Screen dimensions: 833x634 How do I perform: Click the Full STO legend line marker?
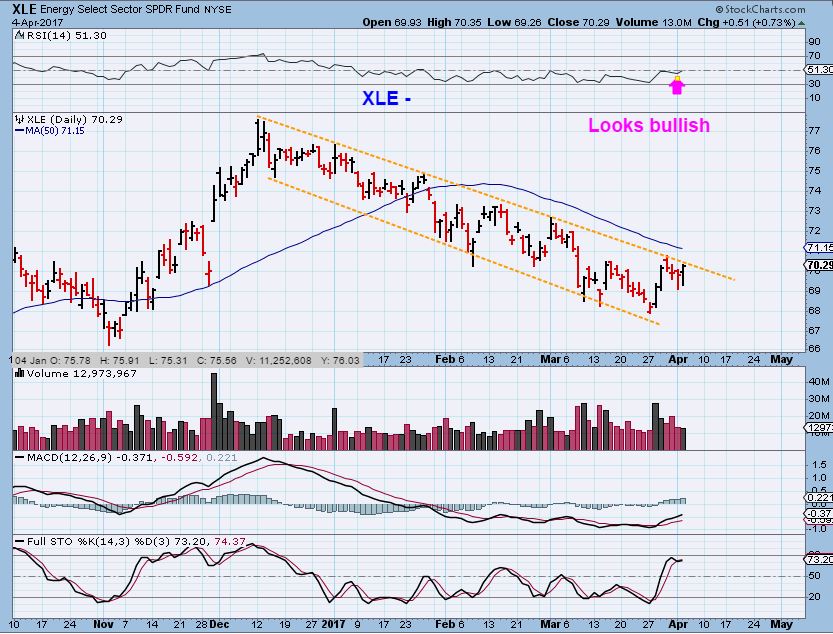pyautogui.click(x=20, y=542)
